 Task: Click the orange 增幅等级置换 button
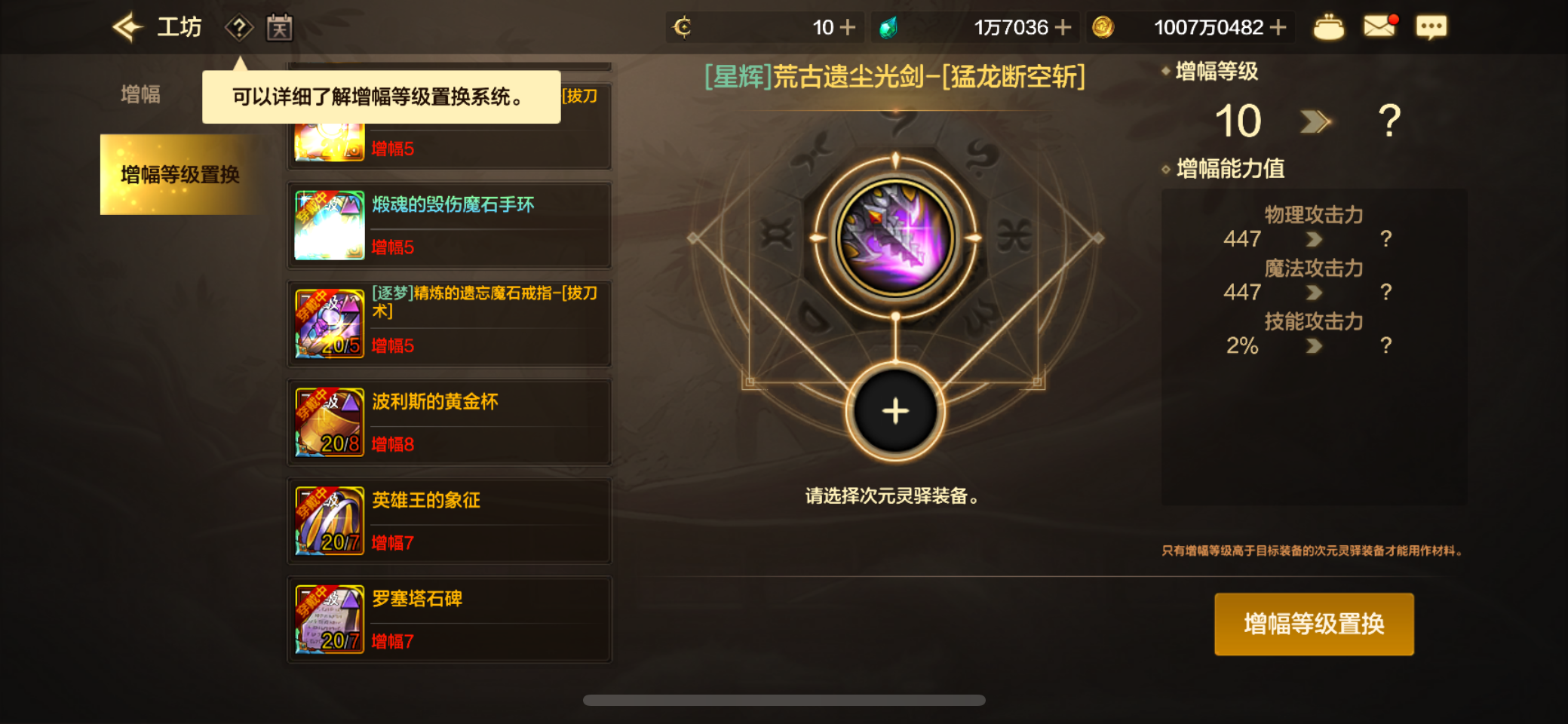coord(1314,624)
